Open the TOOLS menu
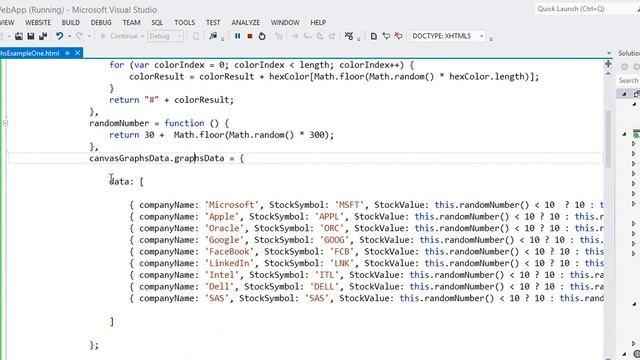 [x=184, y=22]
